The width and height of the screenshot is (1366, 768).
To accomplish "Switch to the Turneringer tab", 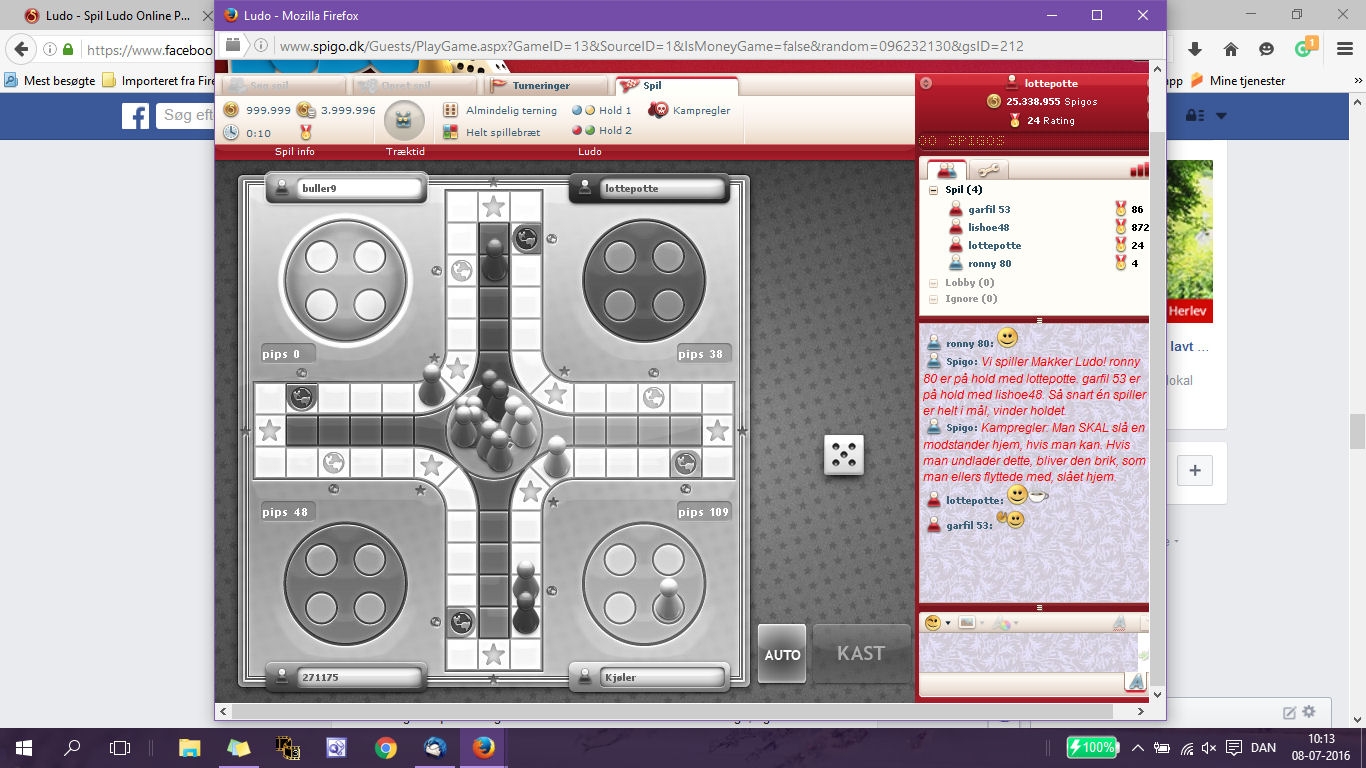I will (546, 86).
